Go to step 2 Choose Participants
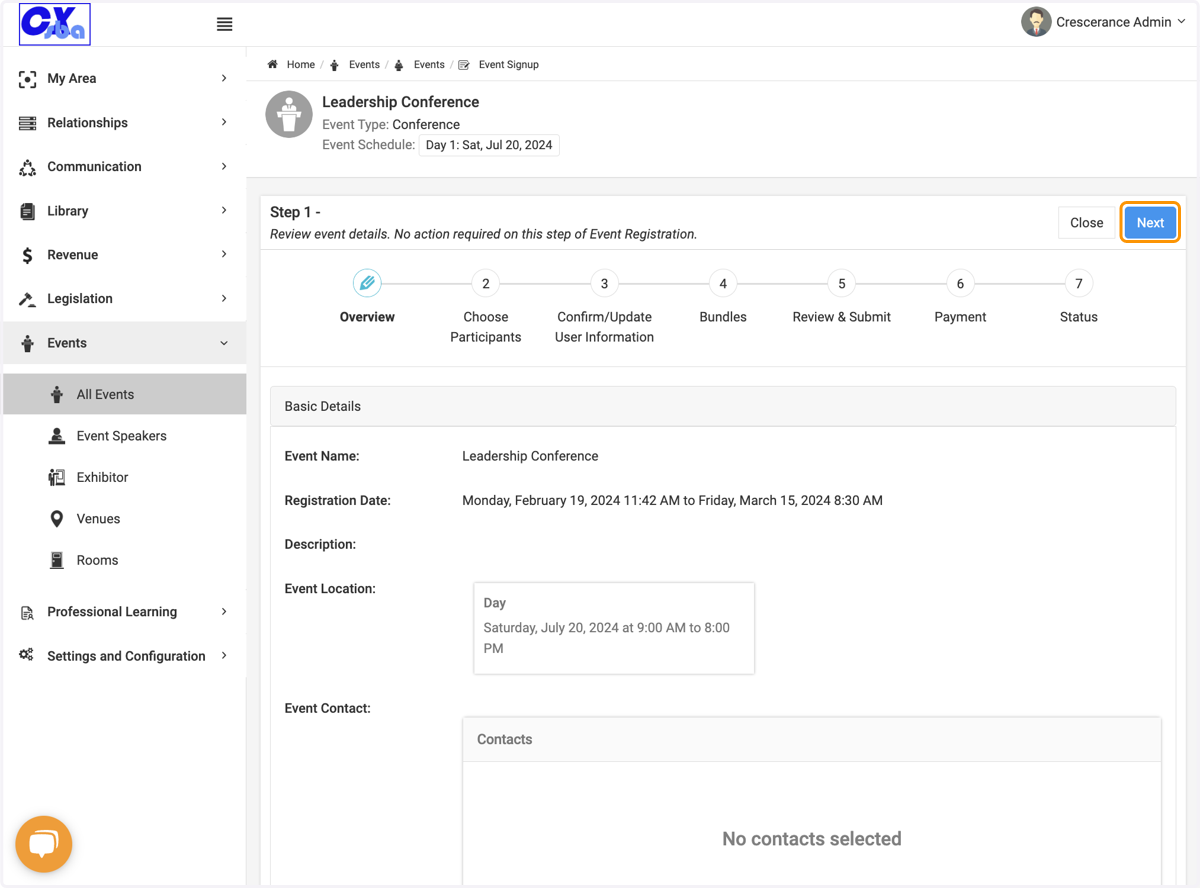This screenshot has width=1200, height=888. [486, 284]
